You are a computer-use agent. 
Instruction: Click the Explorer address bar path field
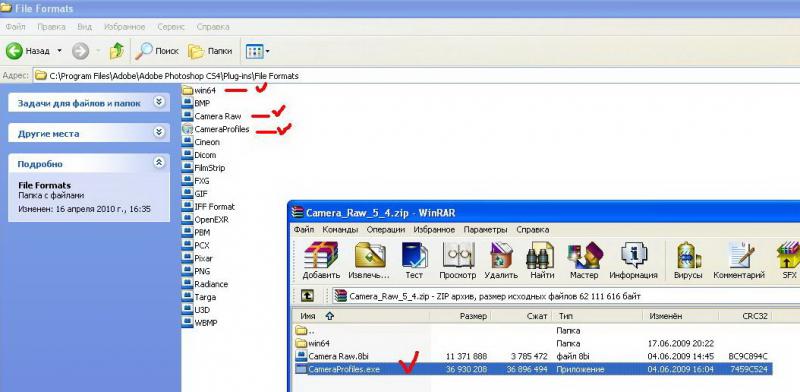tap(416, 76)
